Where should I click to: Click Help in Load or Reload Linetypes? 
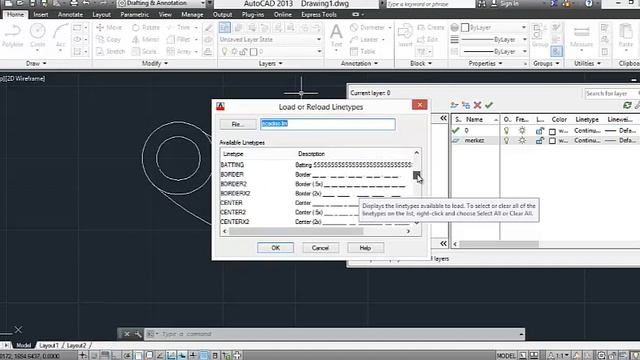pyautogui.click(x=365, y=248)
